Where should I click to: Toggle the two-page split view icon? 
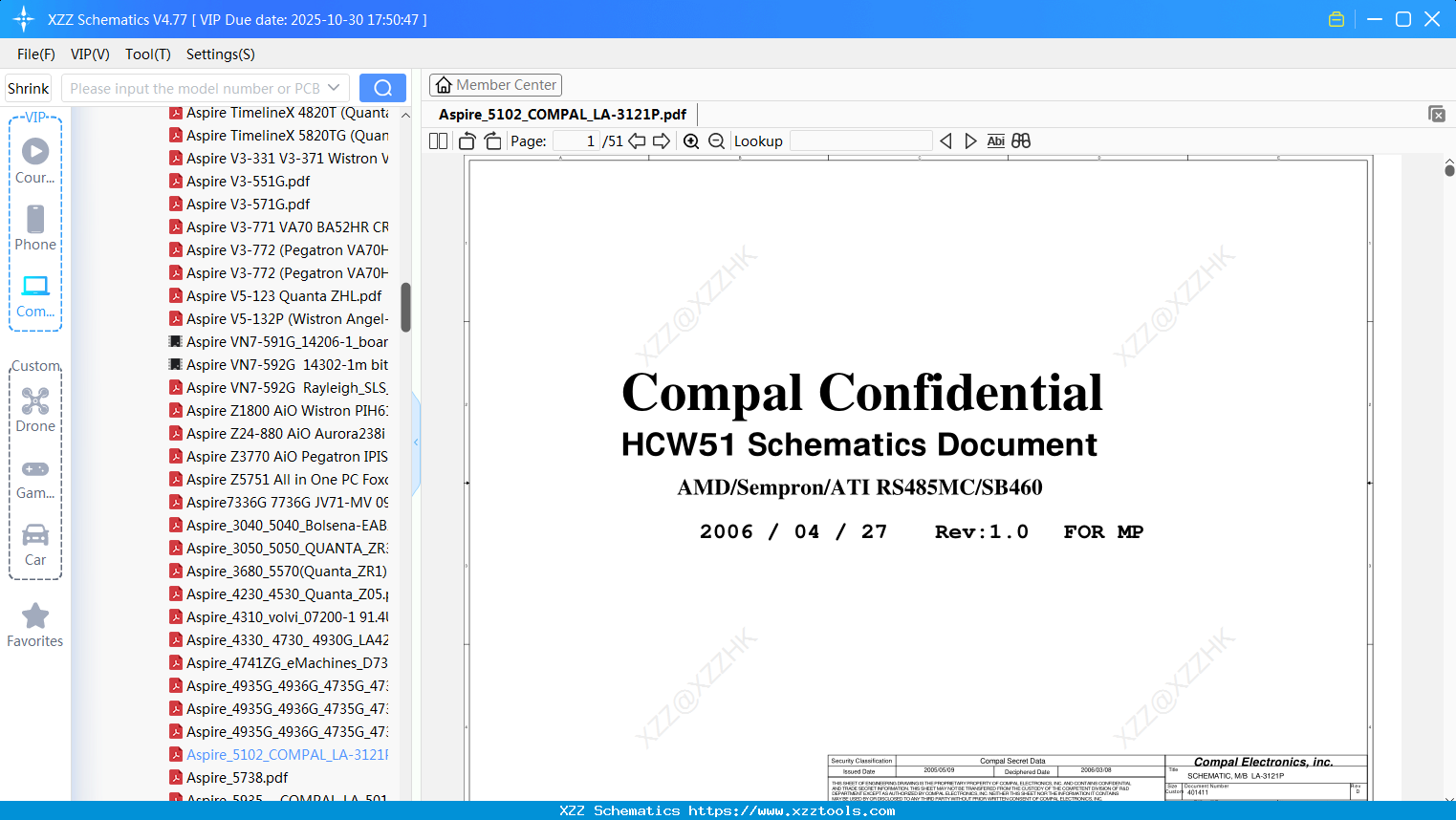coord(439,141)
